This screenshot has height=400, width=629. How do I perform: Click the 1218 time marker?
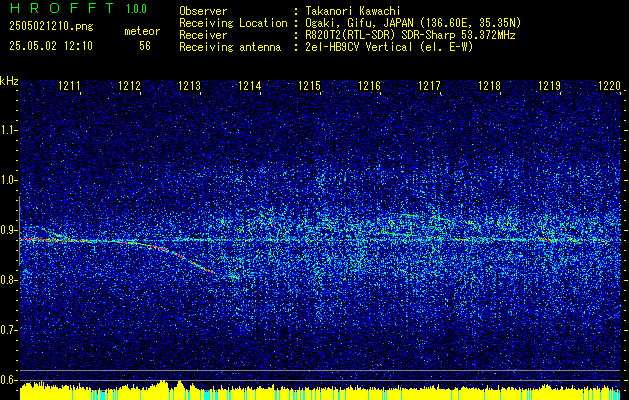point(490,86)
